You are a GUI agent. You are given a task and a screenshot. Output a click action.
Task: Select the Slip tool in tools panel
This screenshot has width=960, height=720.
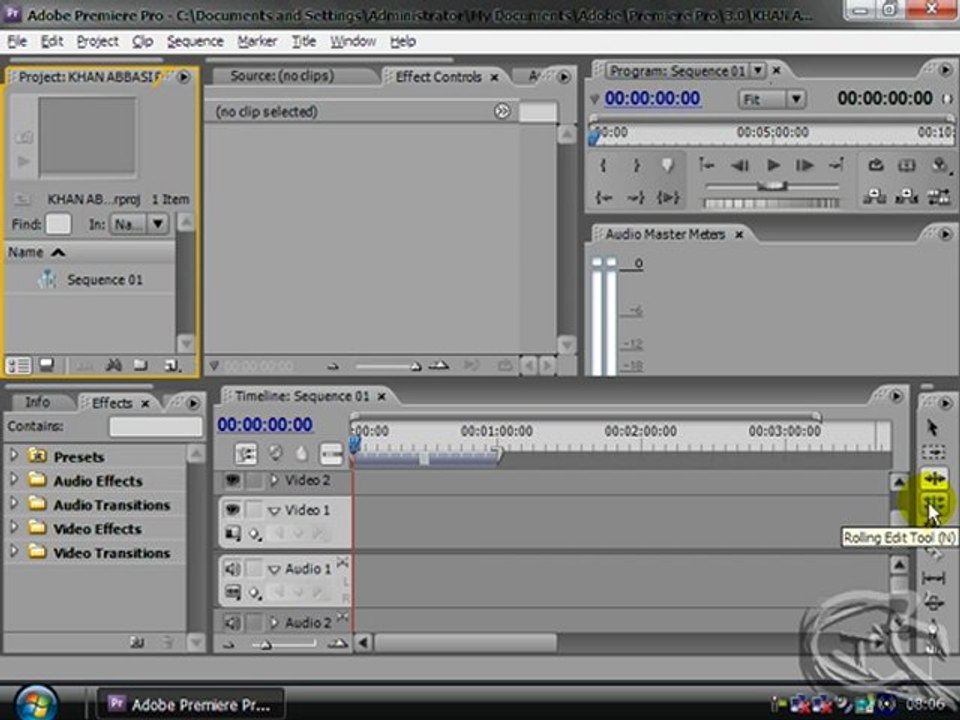933,578
